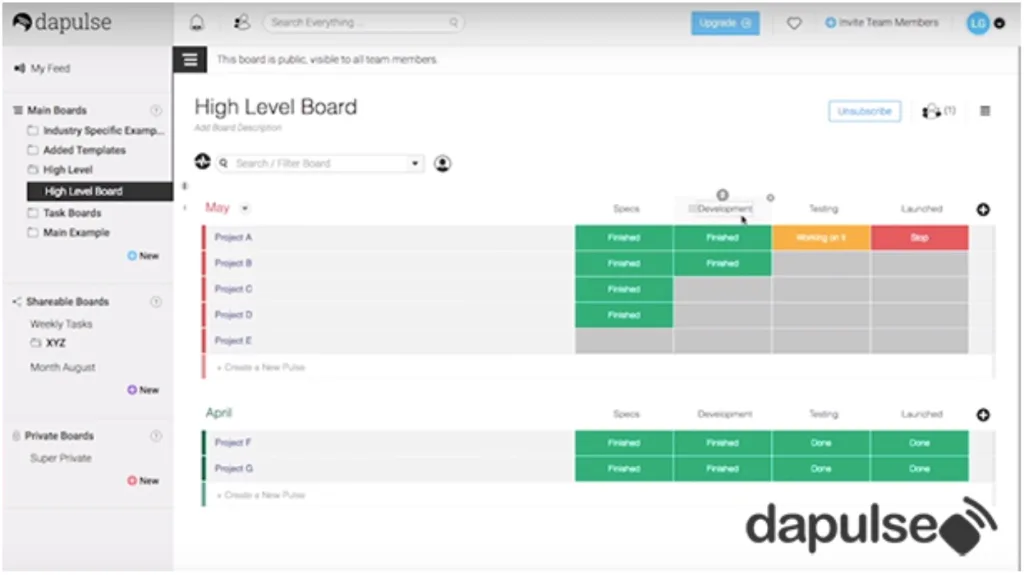The height and width of the screenshot is (575, 1024).
Task: Click the High Level Board title
Action: click(x=276, y=107)
